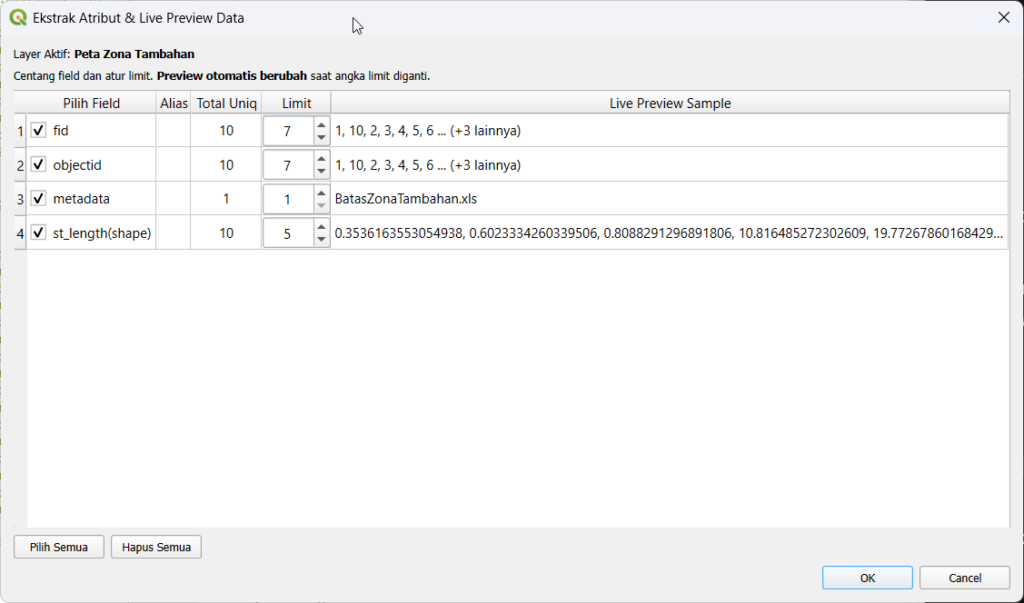Increase st_length(shape) limit with up arrow
1024x603 pixels.
tap(321, 226)
